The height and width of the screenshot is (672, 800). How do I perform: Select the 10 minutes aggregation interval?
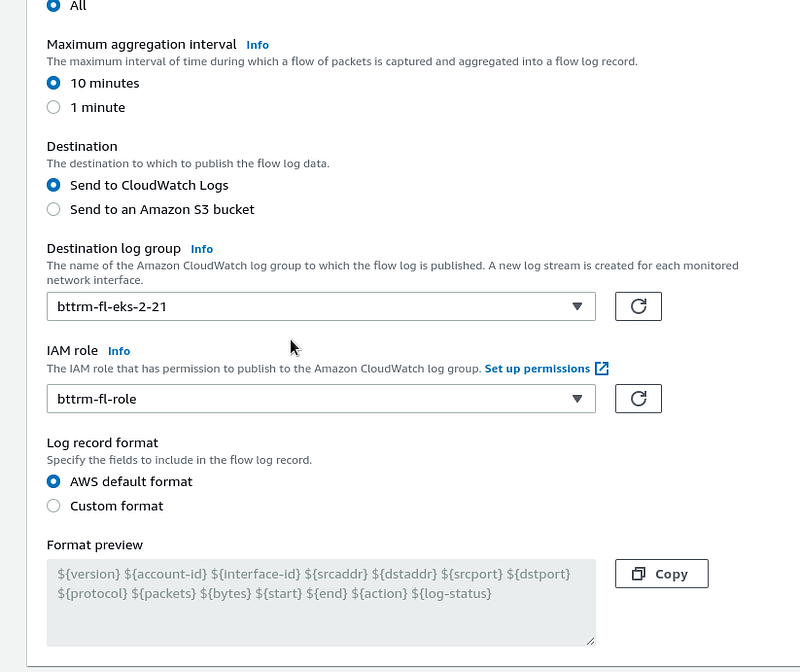[x=54, y=83]
